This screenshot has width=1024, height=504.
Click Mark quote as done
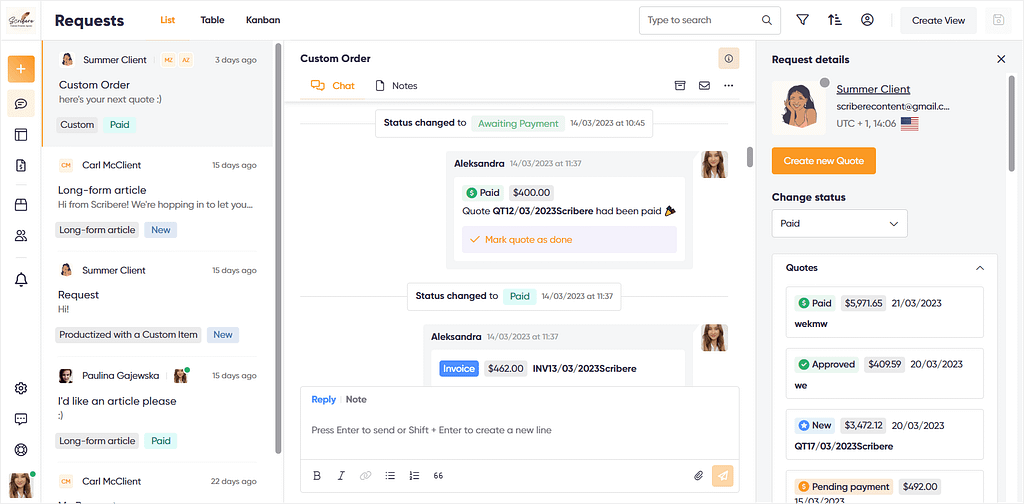(569, 240)
